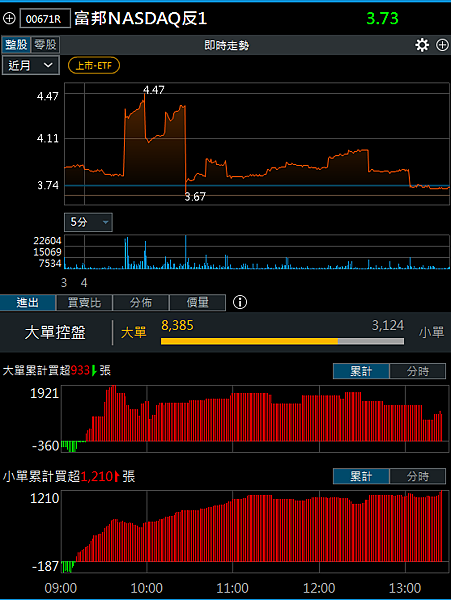Select the 價量 tab
This screenshot has height=600, width=451.
(x=197, y=303)
